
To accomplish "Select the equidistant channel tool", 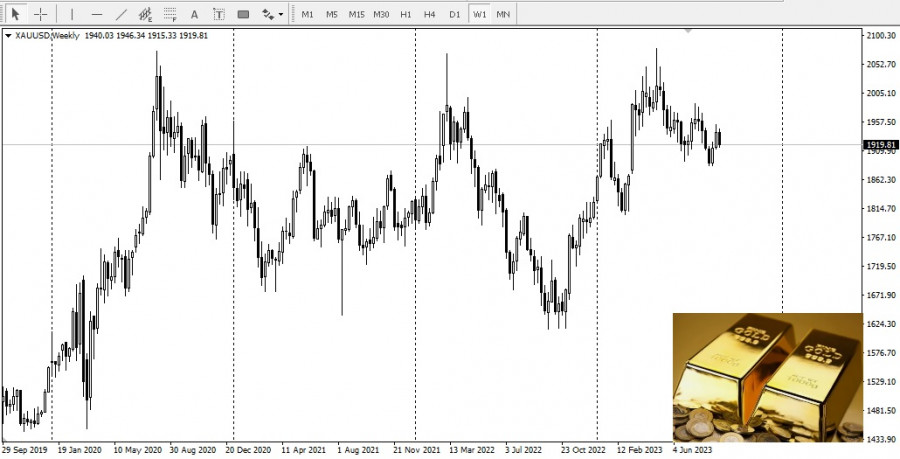I will point(145,14).
